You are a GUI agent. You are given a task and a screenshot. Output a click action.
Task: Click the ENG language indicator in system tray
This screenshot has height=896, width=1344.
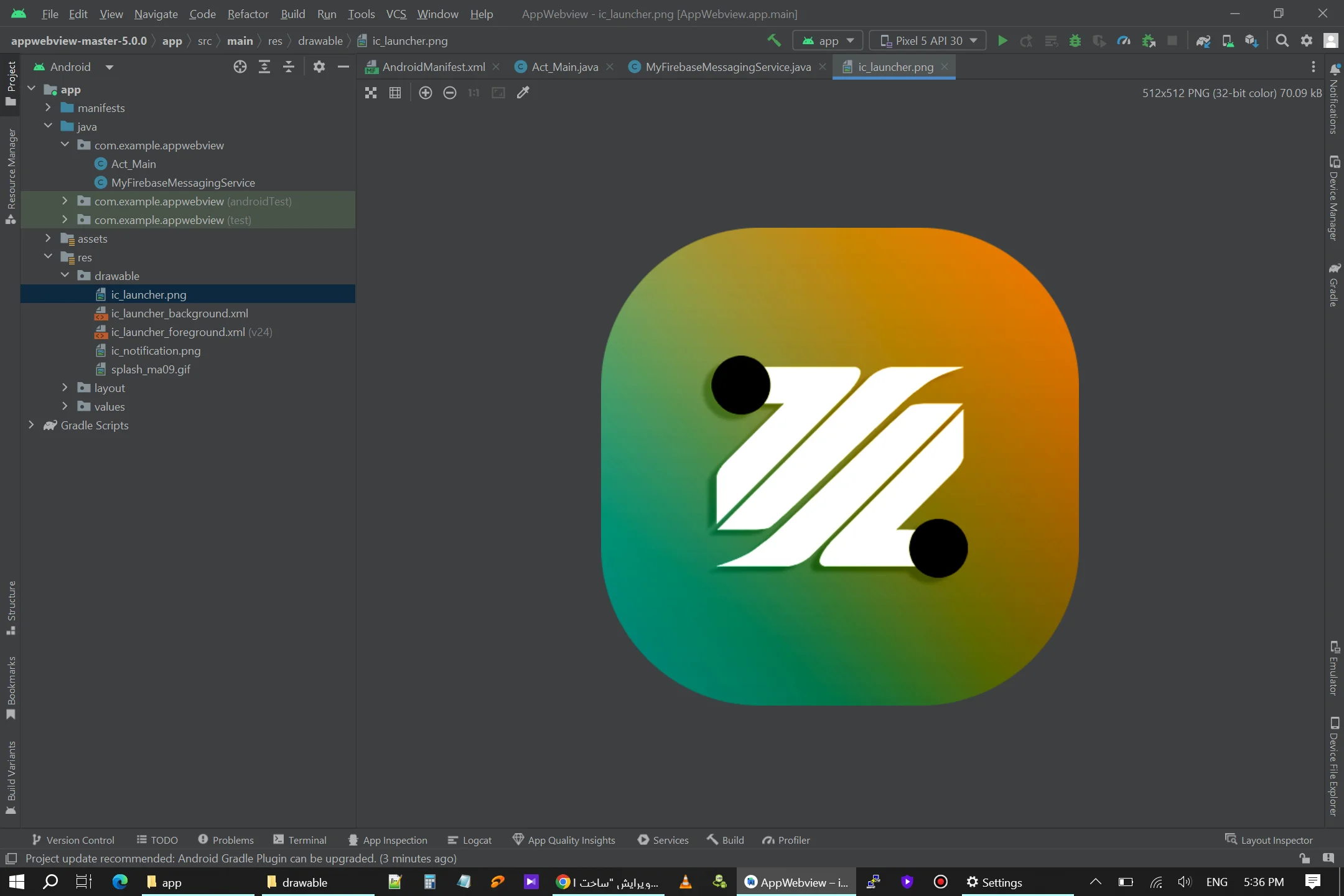pos(1217,882)
